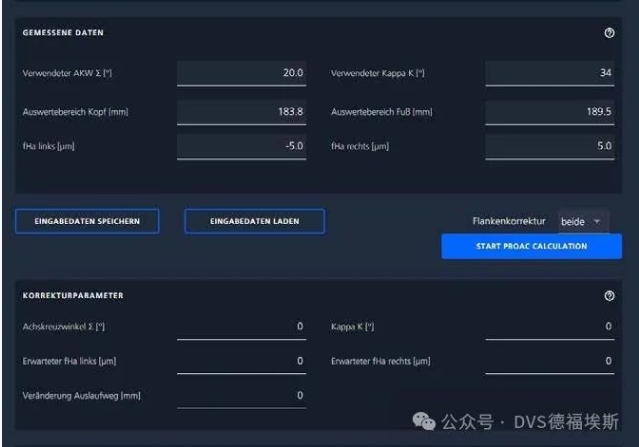Select the Verwendeter Kappa K input field
Screen dimensions: 639x447
click(548, 74)
